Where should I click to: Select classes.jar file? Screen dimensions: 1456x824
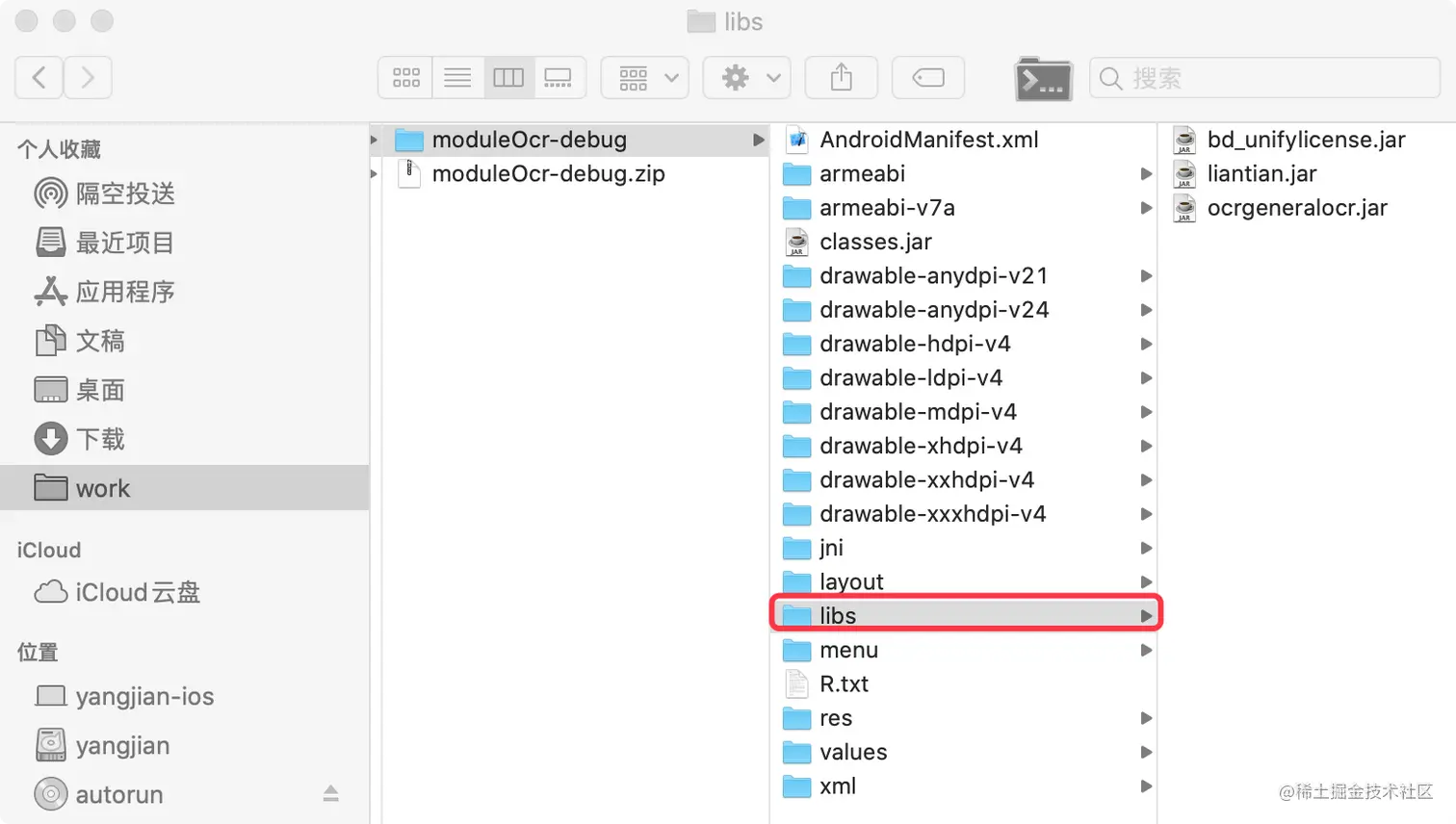[963, 242]
